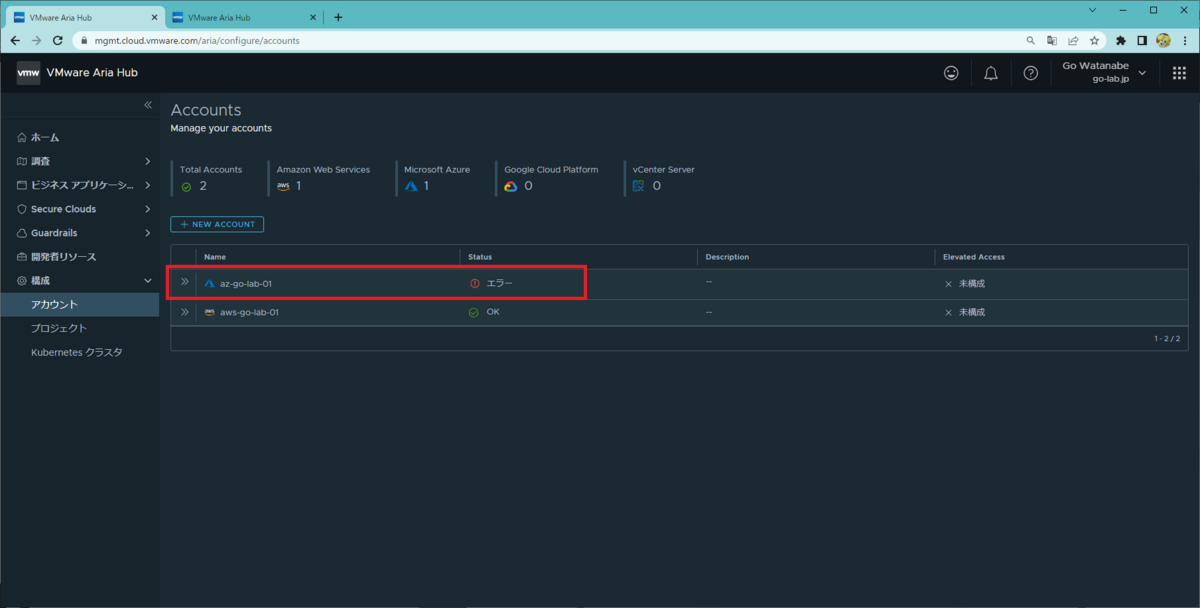Image resolution: width=1200 pixels, height=608 pixels.
Task: Open the notifications bell
Action: tap(991, 73)
